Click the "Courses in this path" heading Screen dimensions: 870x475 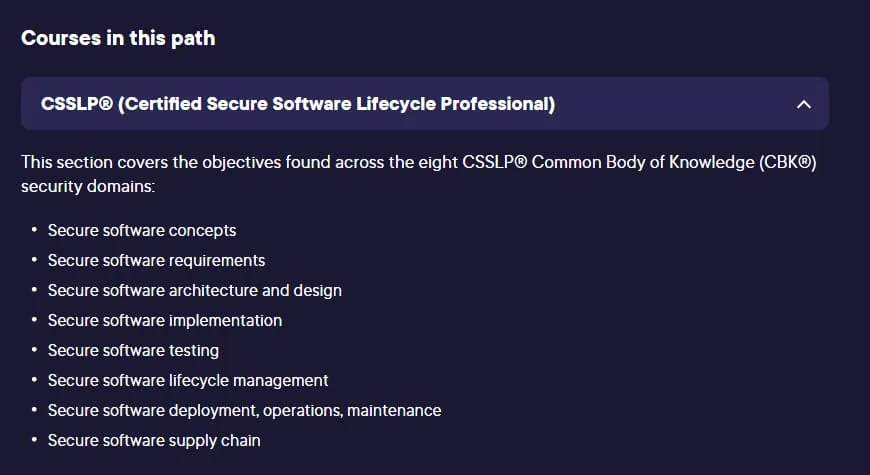pyautogui.click(x=118, y=38)
